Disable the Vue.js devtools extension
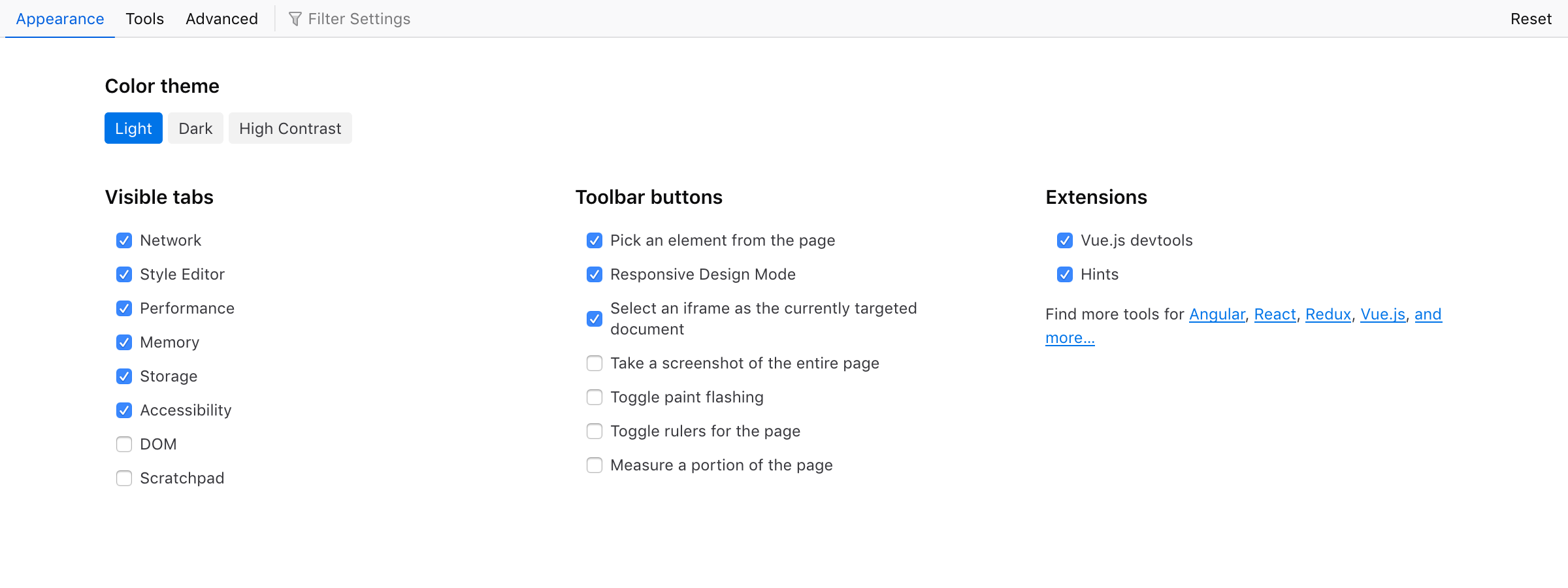 click(1065, 240)
